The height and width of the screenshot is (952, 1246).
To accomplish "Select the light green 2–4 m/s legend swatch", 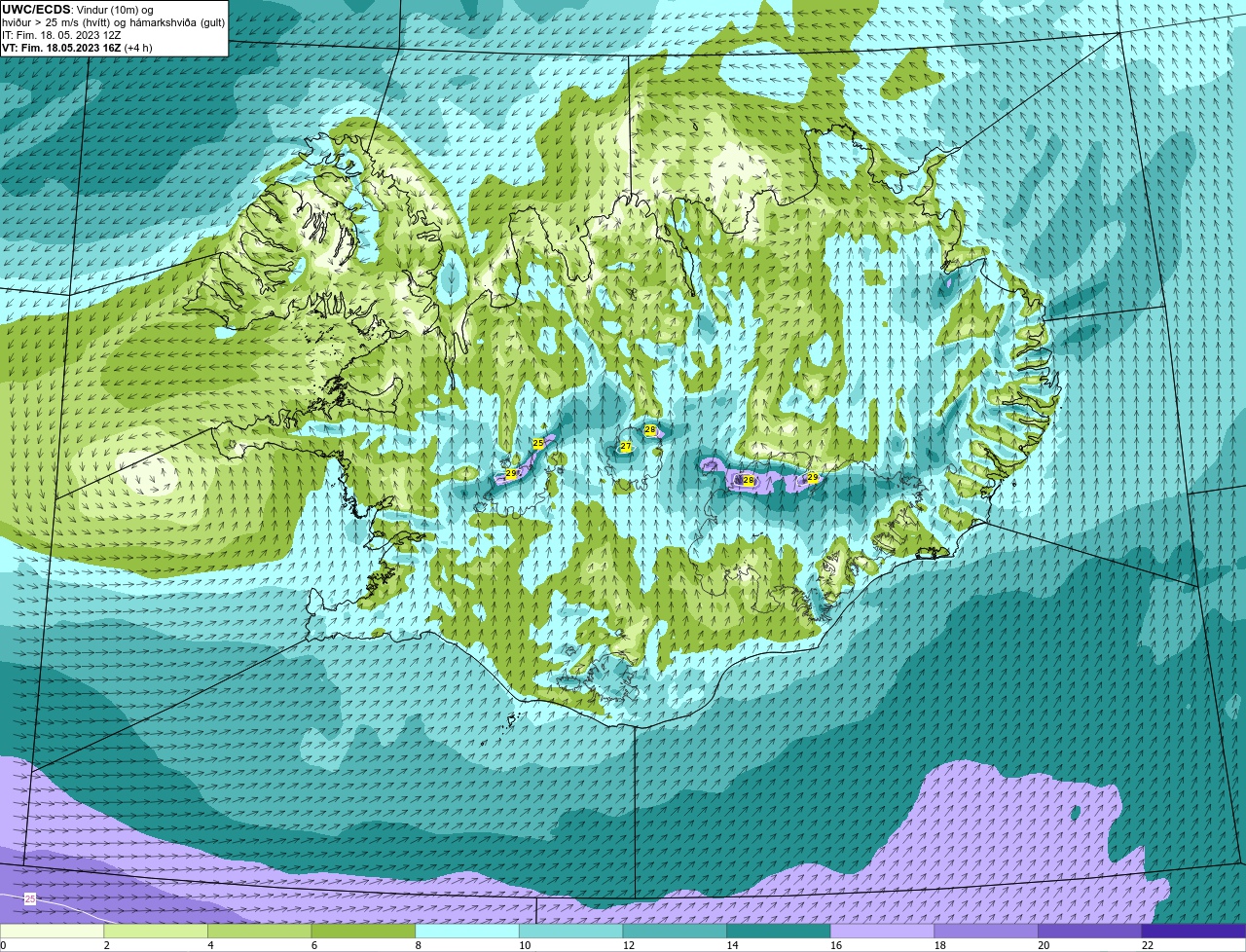I will point(156,932).
